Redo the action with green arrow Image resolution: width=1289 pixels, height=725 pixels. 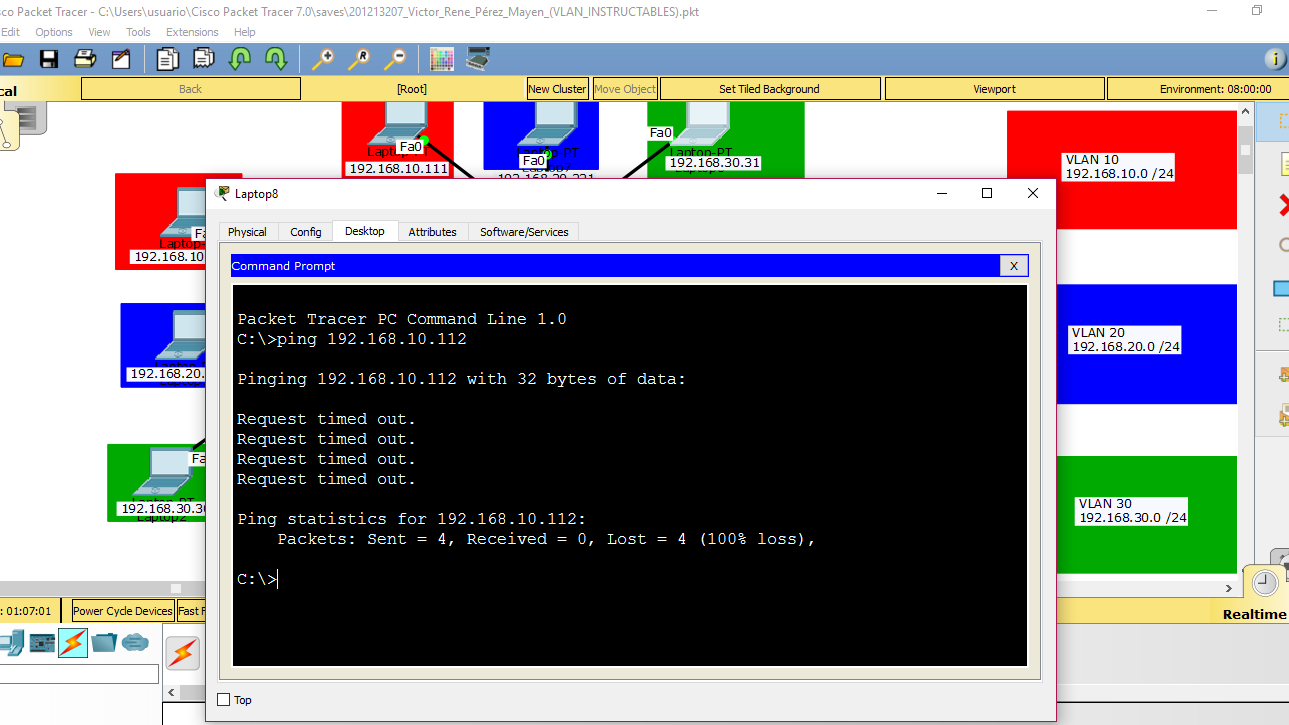coord(276,59)
